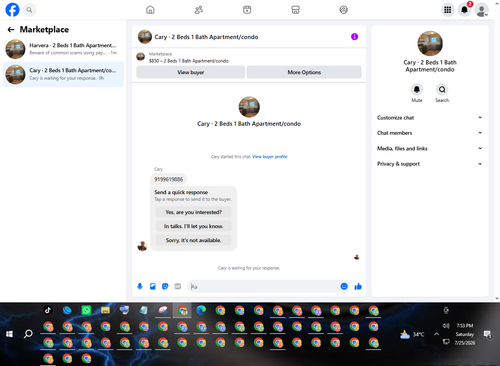Expand the Media, files and links section
The image size is (500, 366).
(x=430, y=149)
